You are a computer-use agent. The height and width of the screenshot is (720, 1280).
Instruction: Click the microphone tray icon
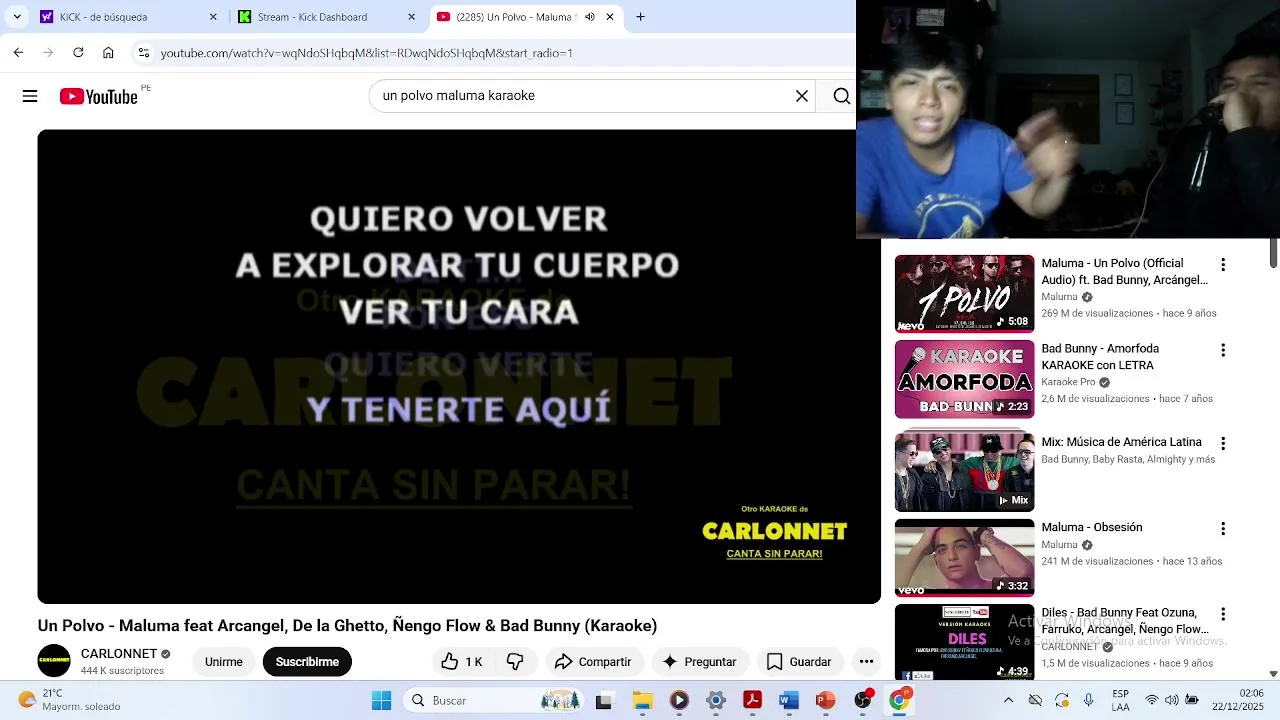tap(1088, 700)
